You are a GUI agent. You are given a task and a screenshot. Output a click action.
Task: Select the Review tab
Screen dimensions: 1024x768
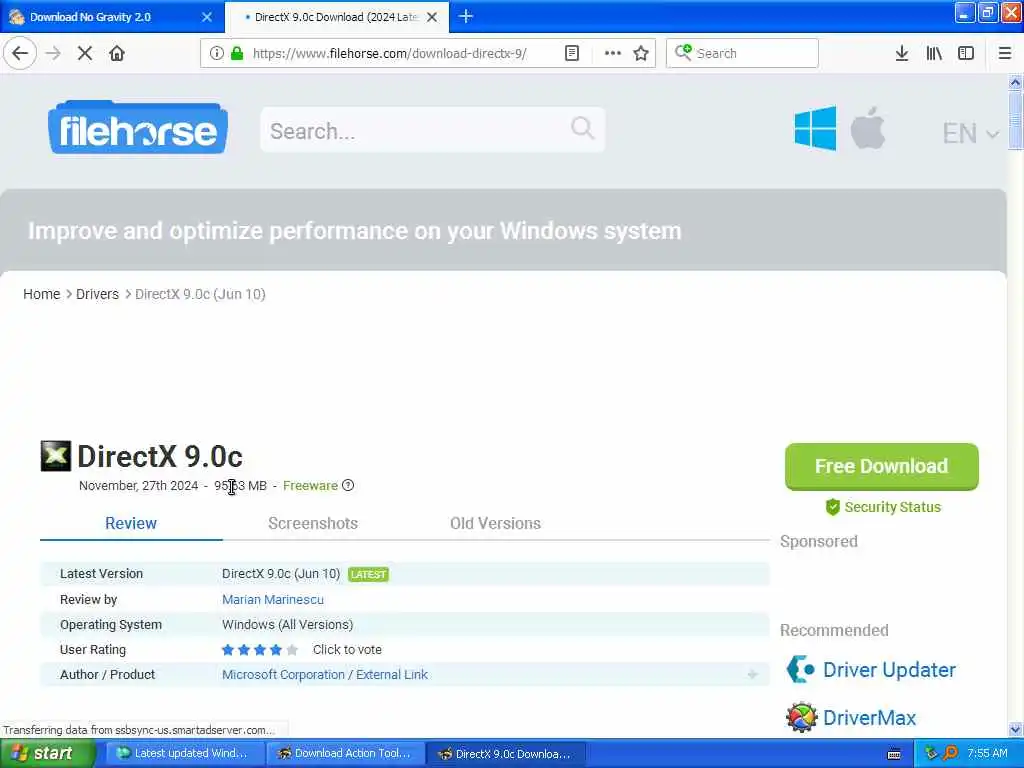[131, 523]
